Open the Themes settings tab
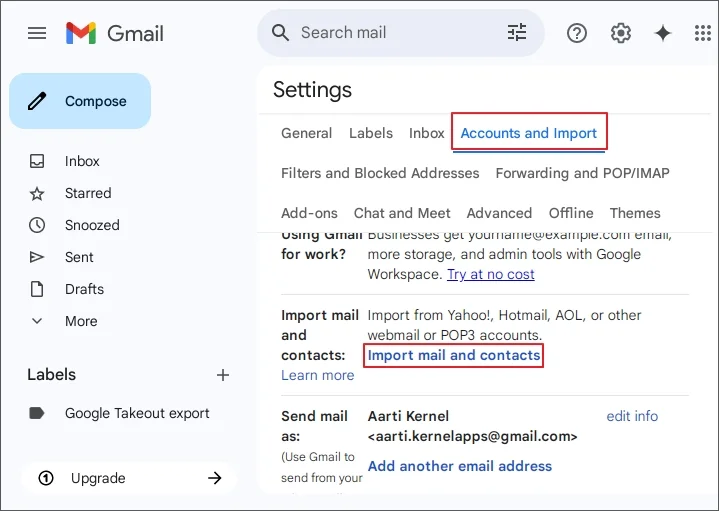 pos(635,213)
